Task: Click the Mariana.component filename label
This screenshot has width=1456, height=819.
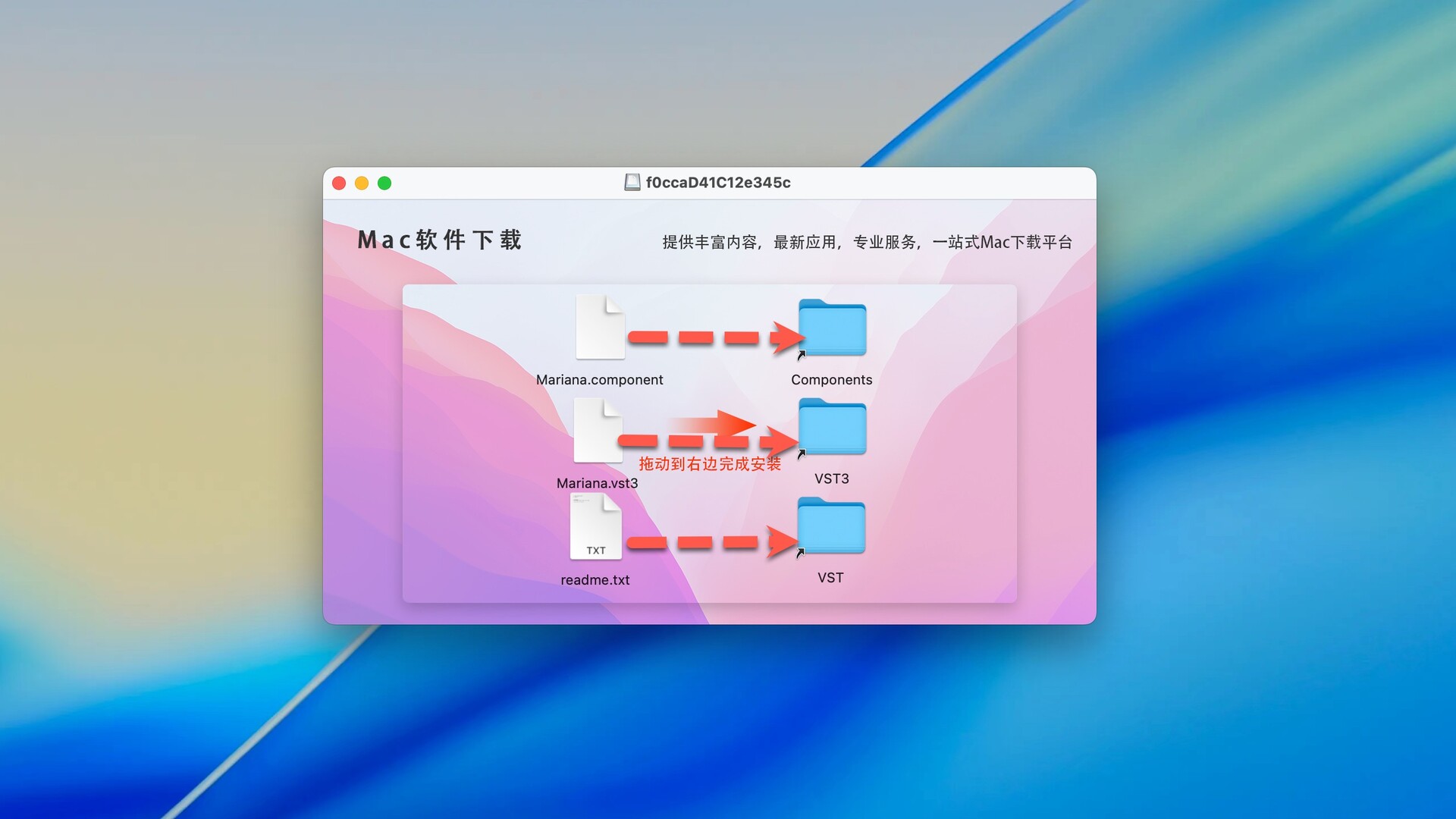Action: [599, 380]
